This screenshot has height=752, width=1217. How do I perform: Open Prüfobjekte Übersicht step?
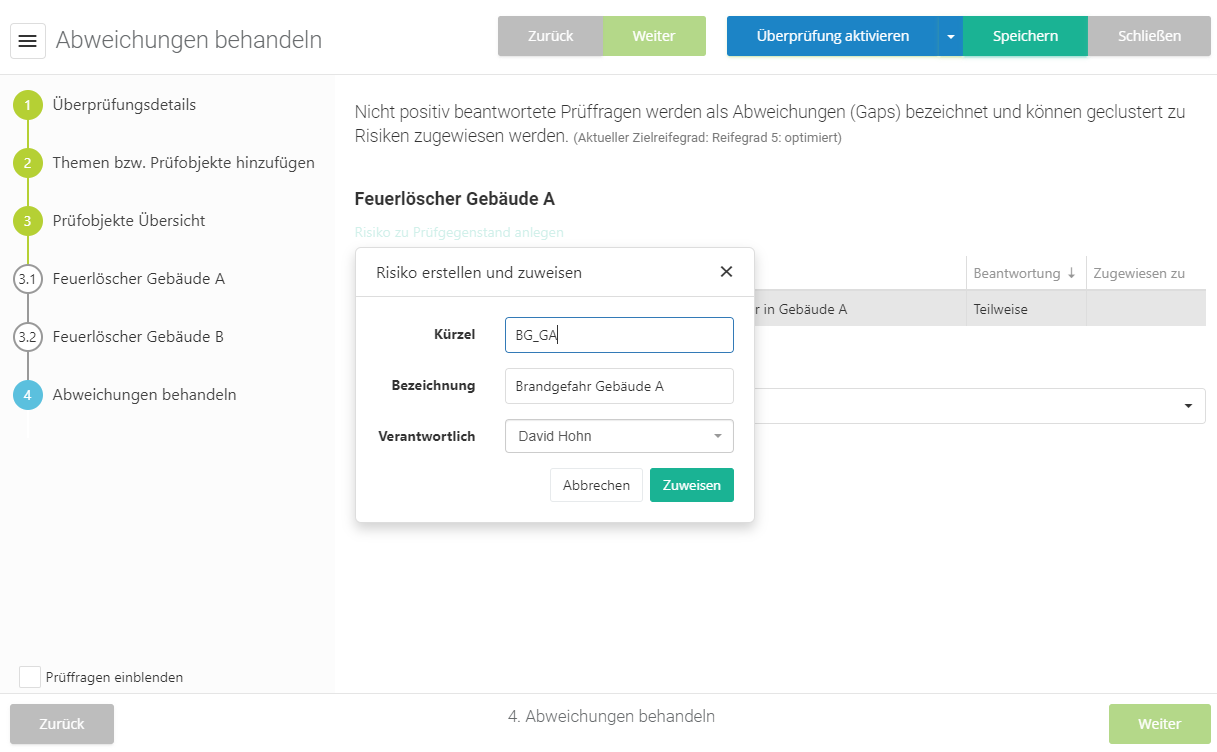click(129, 221)
